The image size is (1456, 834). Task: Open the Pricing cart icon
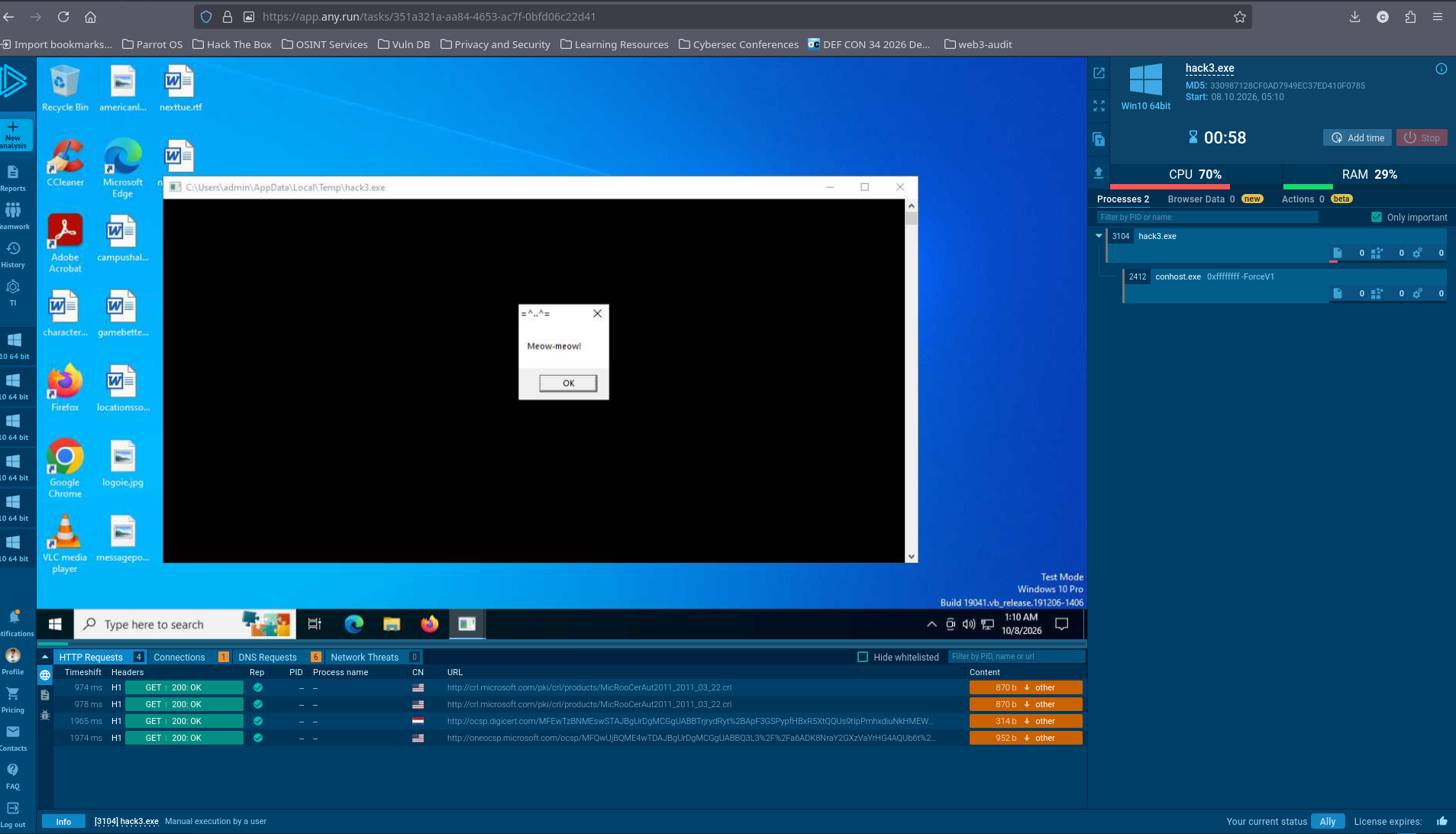pyautogui.click(x=13, y=693)
